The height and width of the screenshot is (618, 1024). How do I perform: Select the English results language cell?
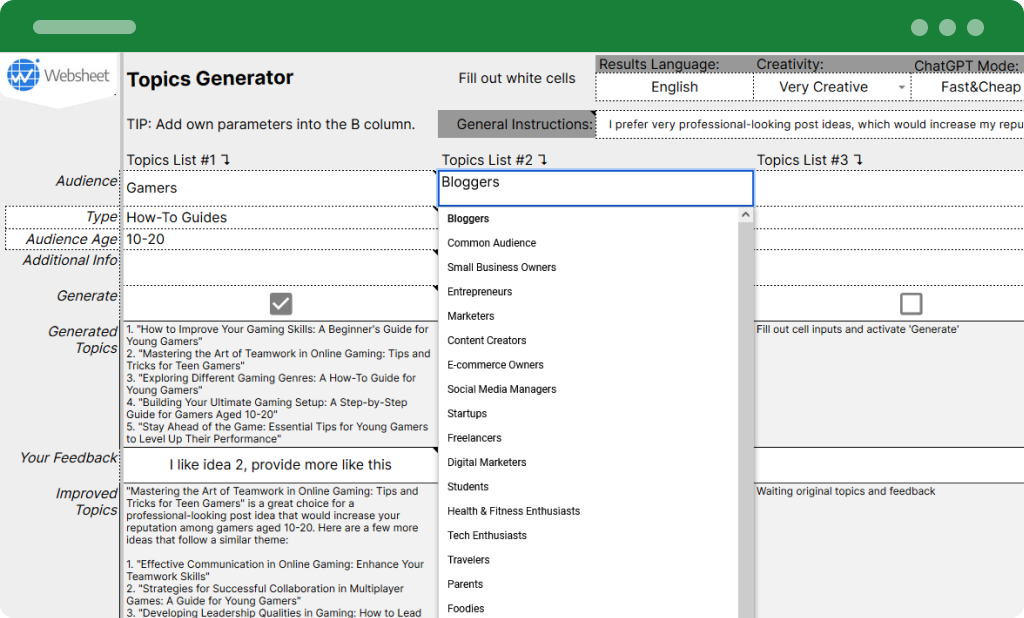675,88
